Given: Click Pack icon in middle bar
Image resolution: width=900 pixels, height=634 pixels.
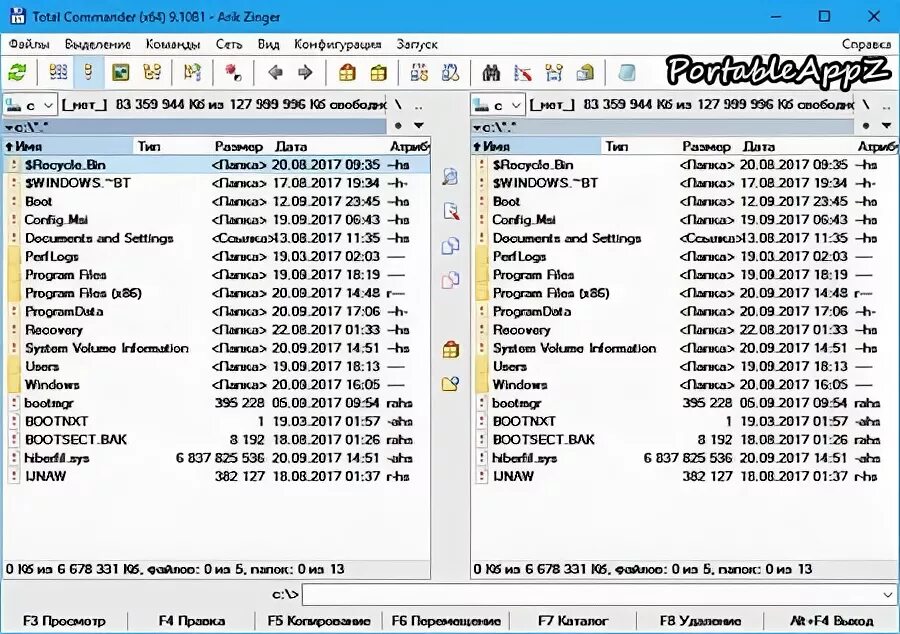Looking at the screenshot, I should tap(451, 349).
